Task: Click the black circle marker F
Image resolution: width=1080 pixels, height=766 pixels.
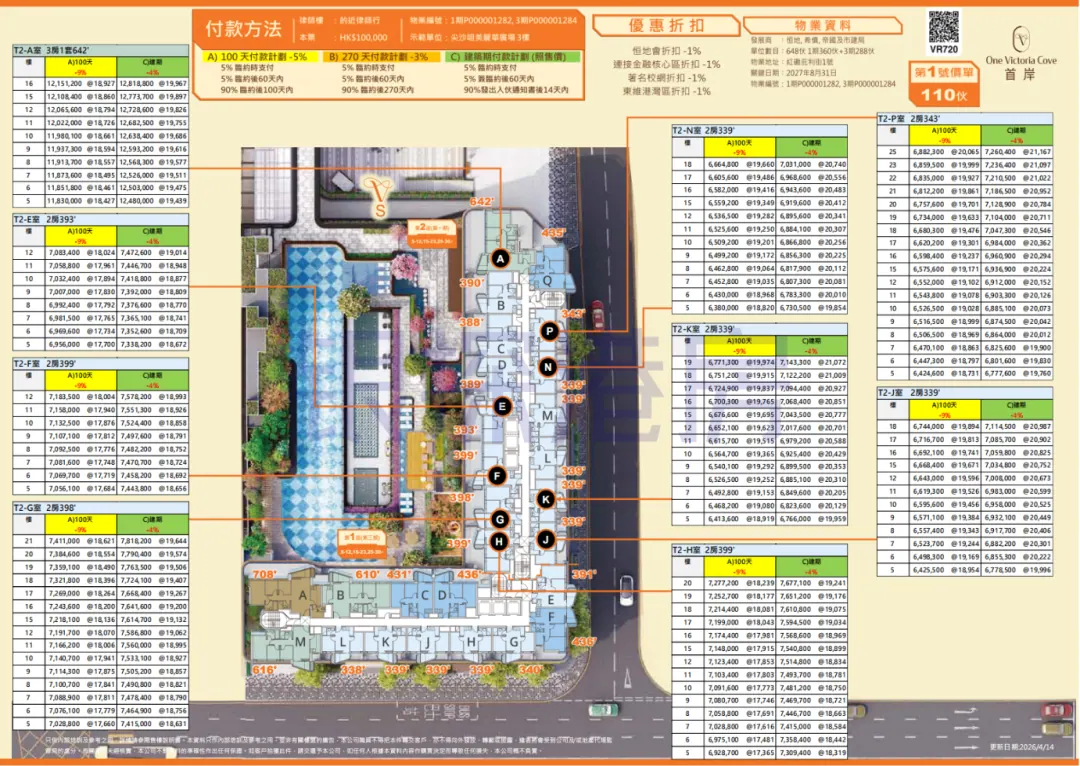Action: pos(497,475)
